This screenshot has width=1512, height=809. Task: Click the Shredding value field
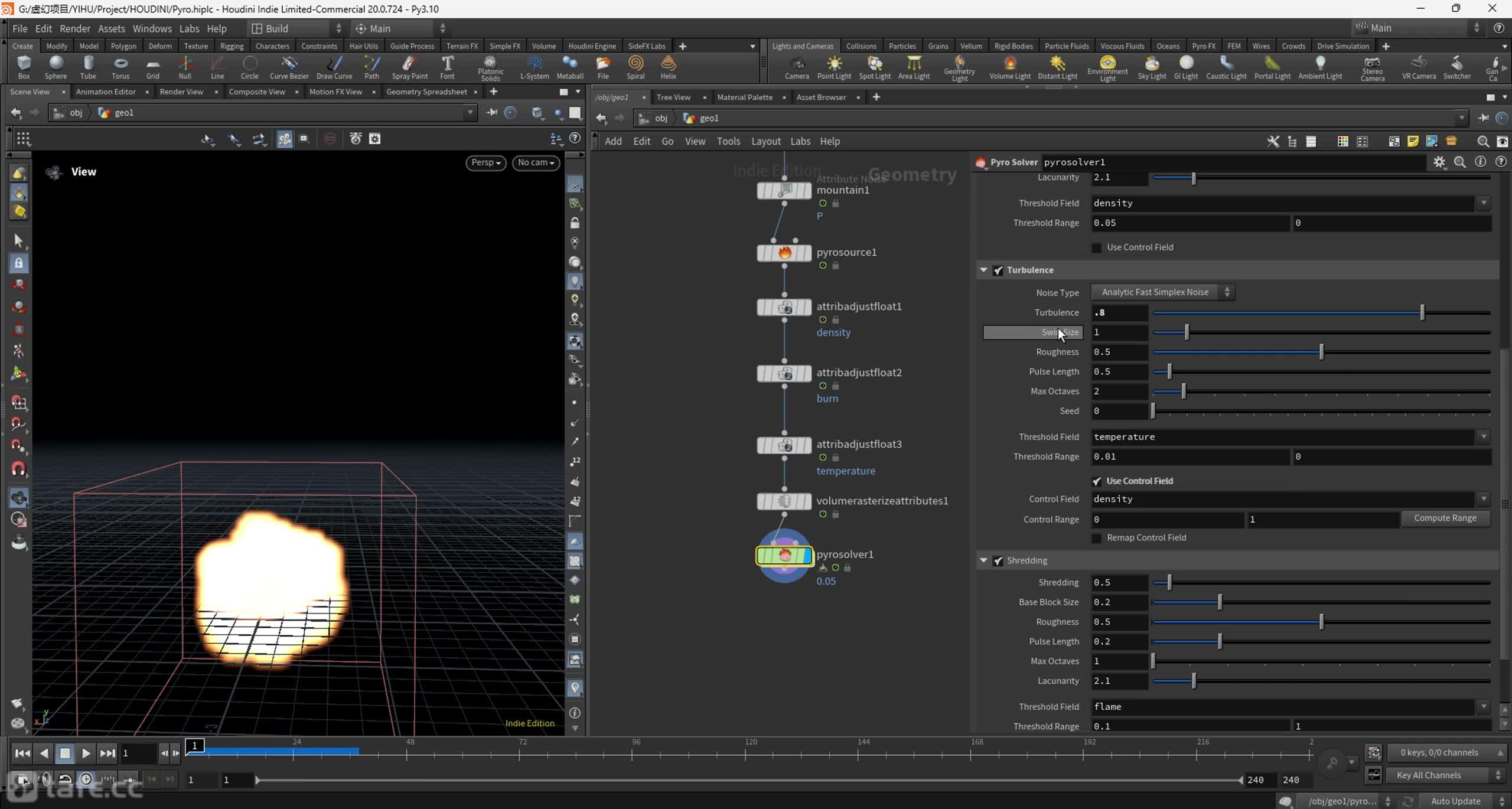pyautogui.click(x=1119, y=582)
